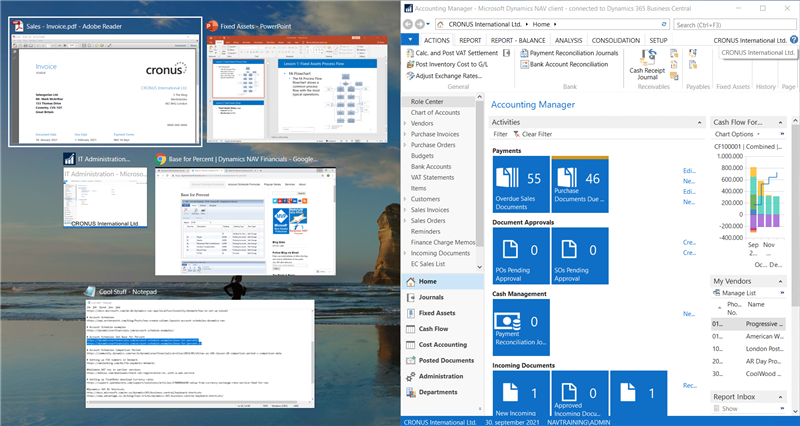Open the REPORT - BALANCE ribbon tab

518,40
